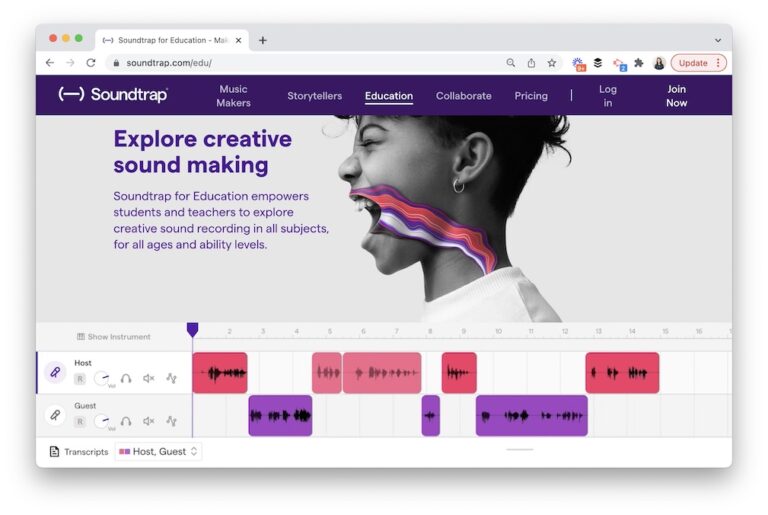Click the Transcripts document icon

click(x=54, y=452)
